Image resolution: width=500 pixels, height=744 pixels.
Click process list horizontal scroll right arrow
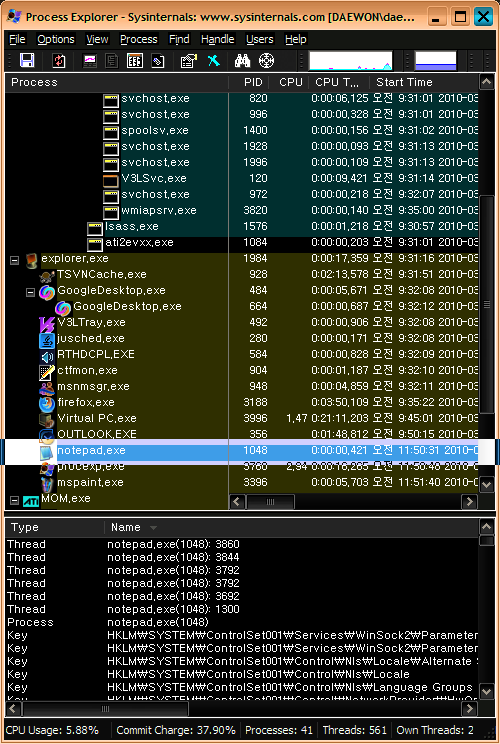click(x=470, y=502)
